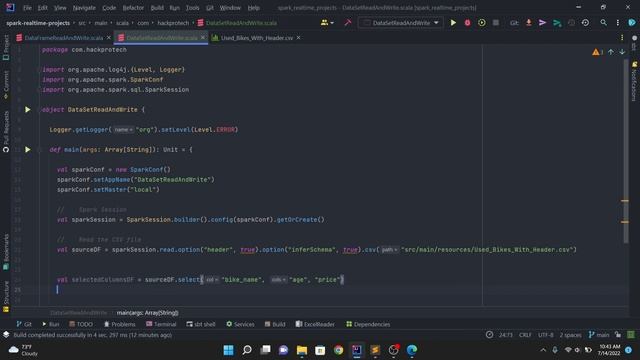
Task: Open the Dependencies tool window
Action: [368, 324]
